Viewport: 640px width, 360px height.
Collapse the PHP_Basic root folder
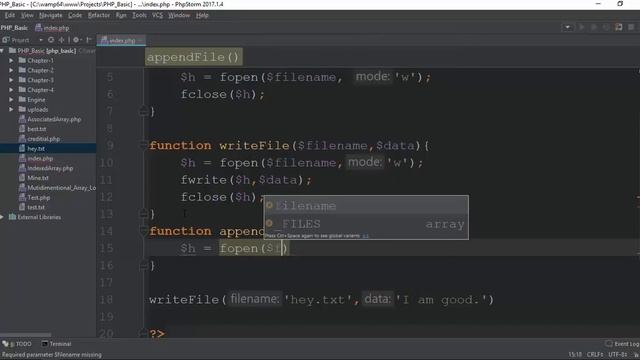tap(2, 51)
